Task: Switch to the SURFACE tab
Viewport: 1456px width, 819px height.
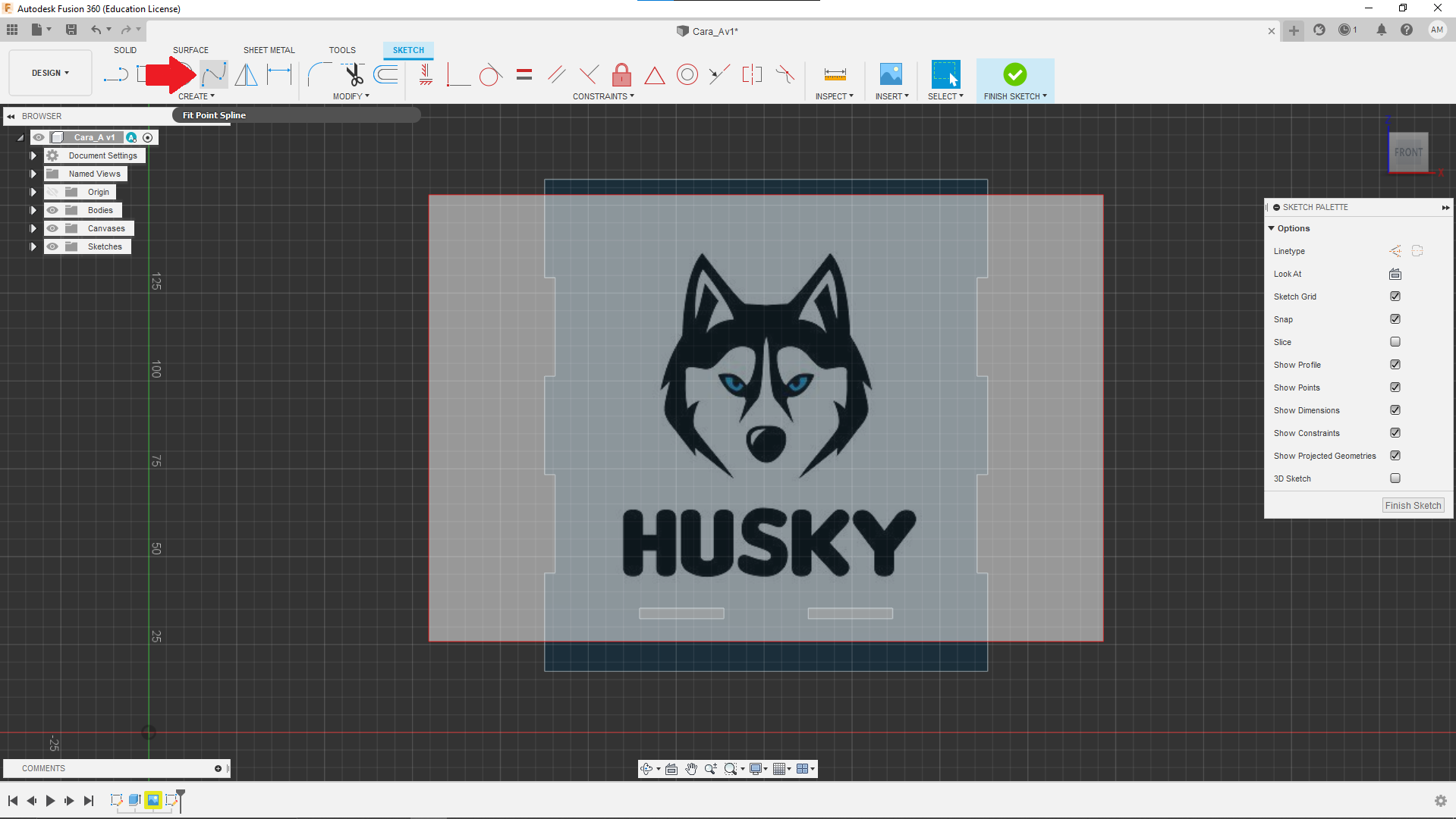Action: tap(190, 50)
